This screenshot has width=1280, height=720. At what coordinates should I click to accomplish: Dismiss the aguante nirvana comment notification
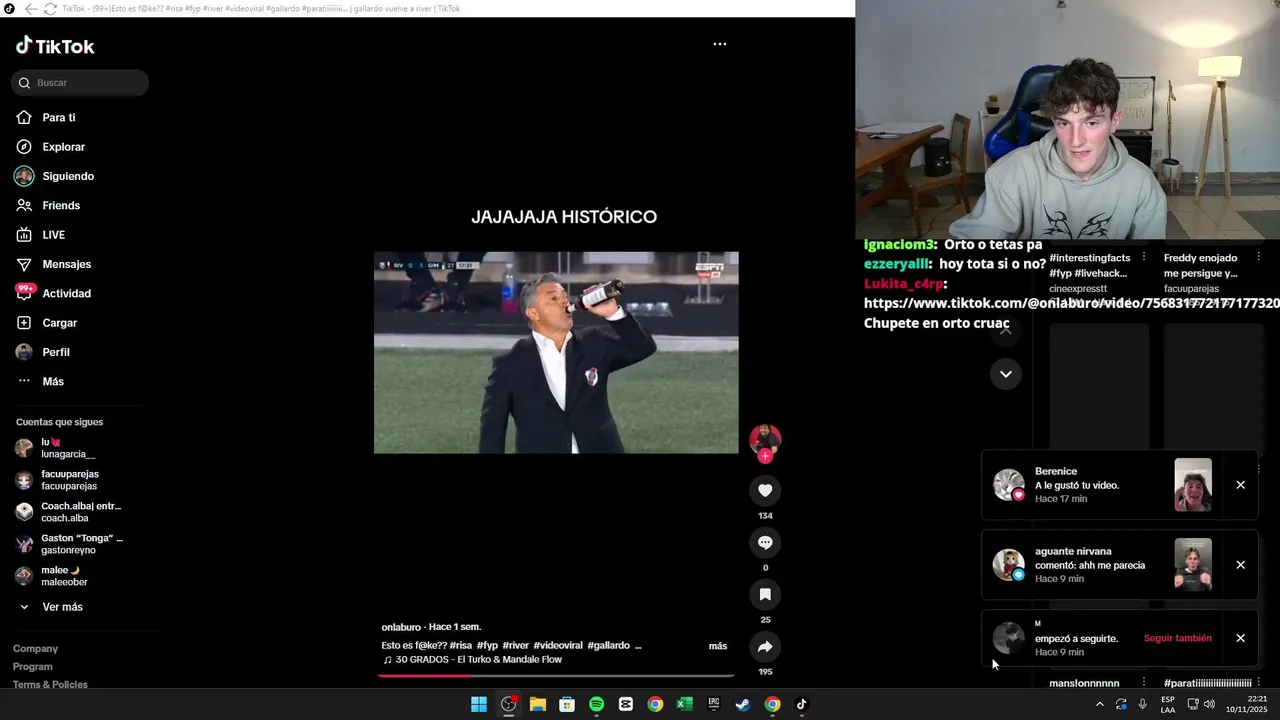(x=1240, y=565)
